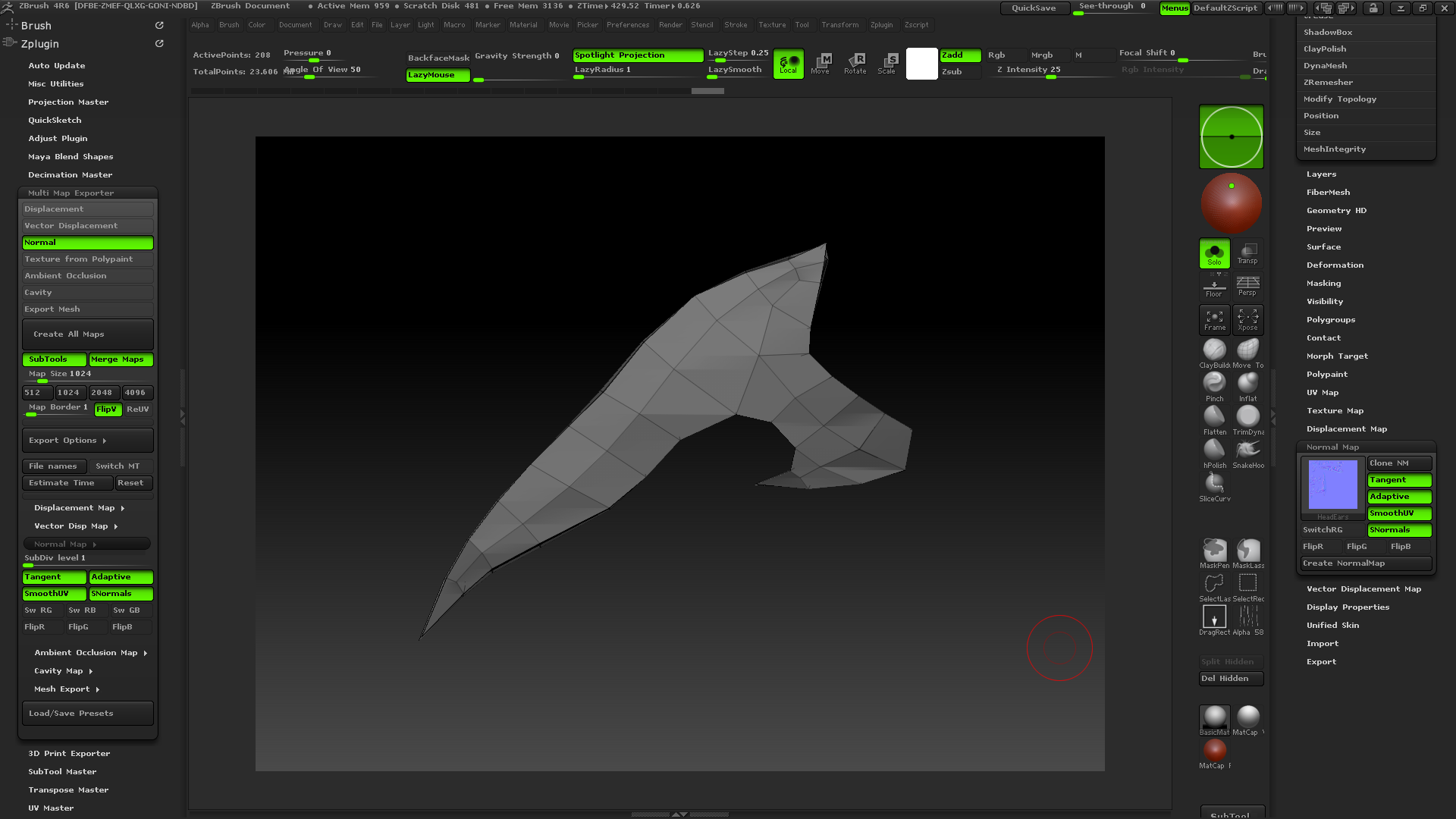This screenshot has width=1456, height=819.
Task: Select the SelectRect tool
Action: pos(1247,586)
